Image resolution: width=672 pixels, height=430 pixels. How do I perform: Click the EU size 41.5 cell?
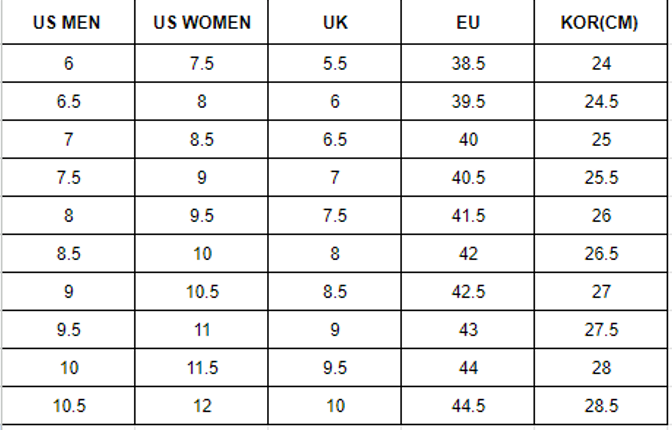tap(469, 216)
